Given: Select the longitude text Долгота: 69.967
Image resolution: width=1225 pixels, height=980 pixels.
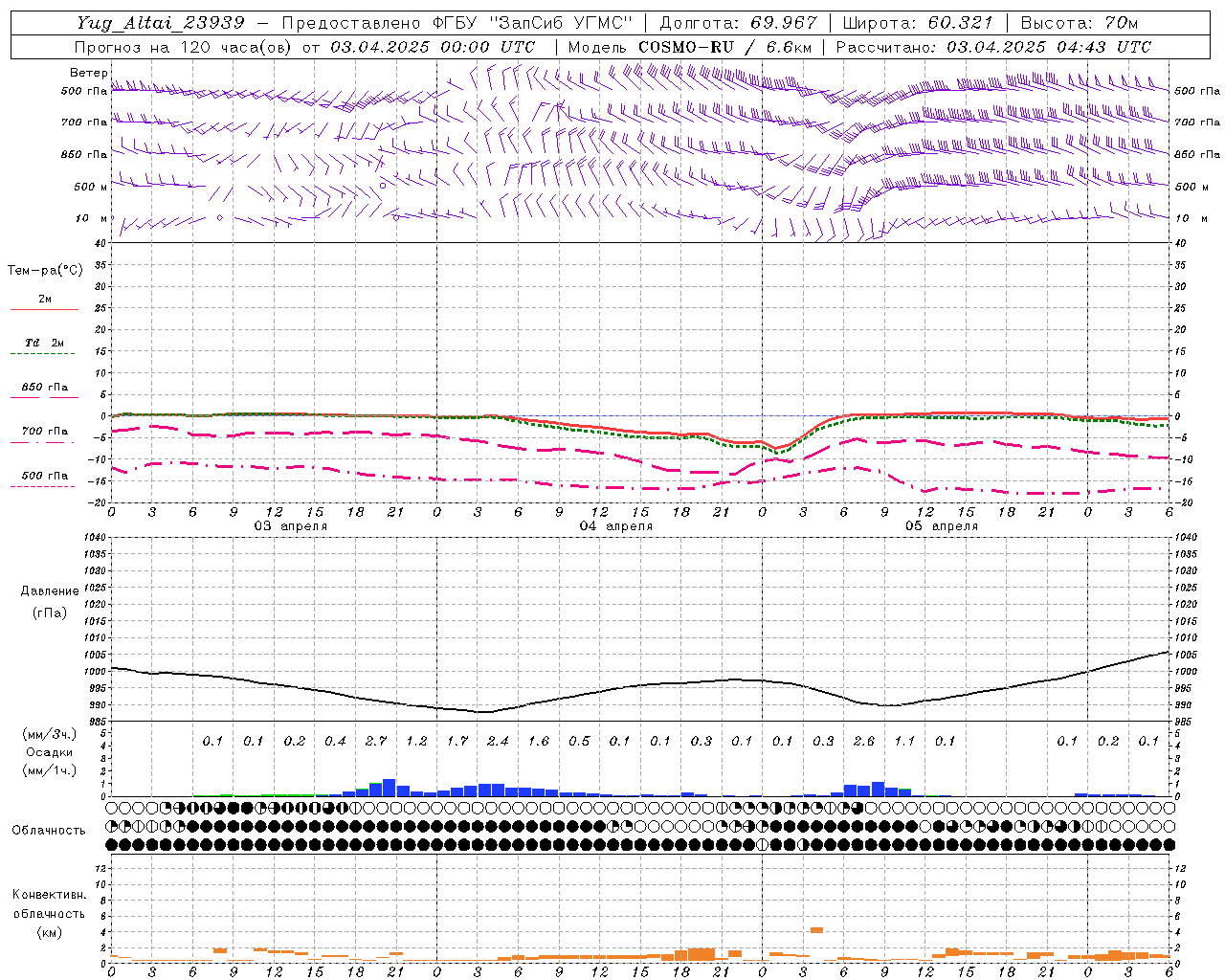Looking at the screenshot, I should coord(739,23).
